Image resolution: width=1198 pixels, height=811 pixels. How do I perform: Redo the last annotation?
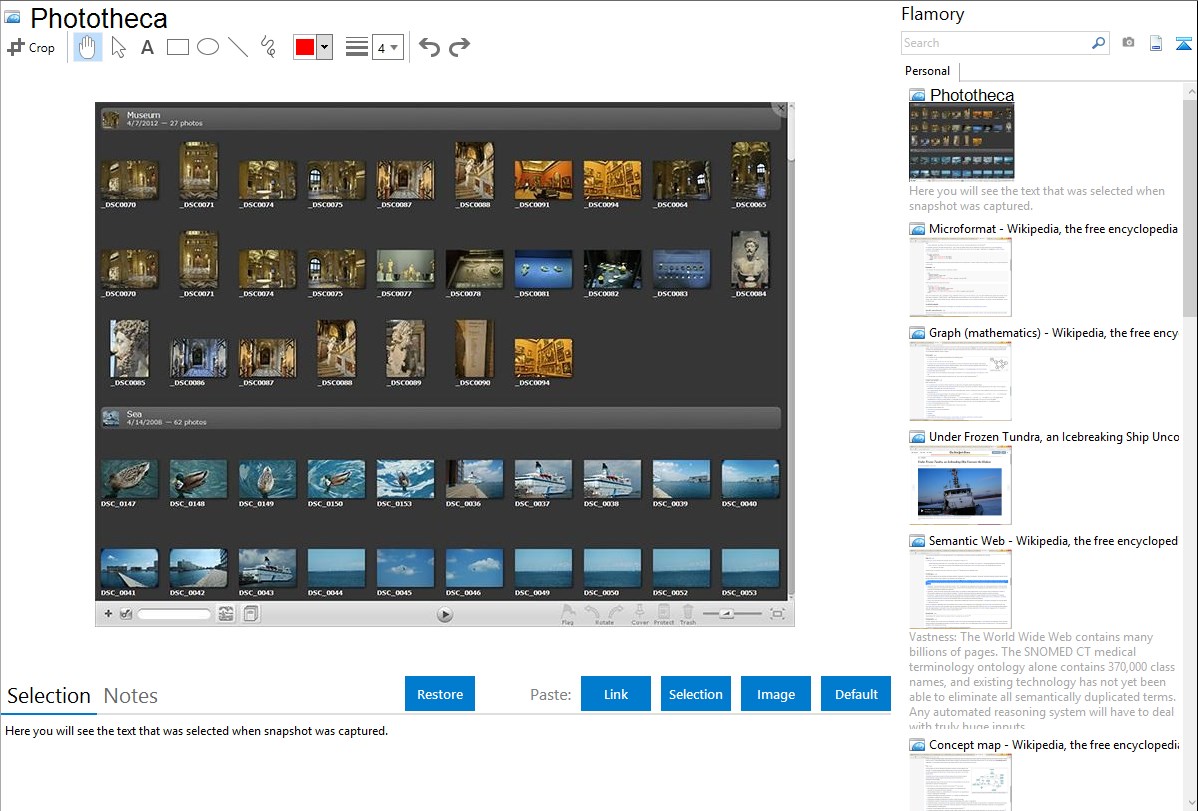(459, 47)
